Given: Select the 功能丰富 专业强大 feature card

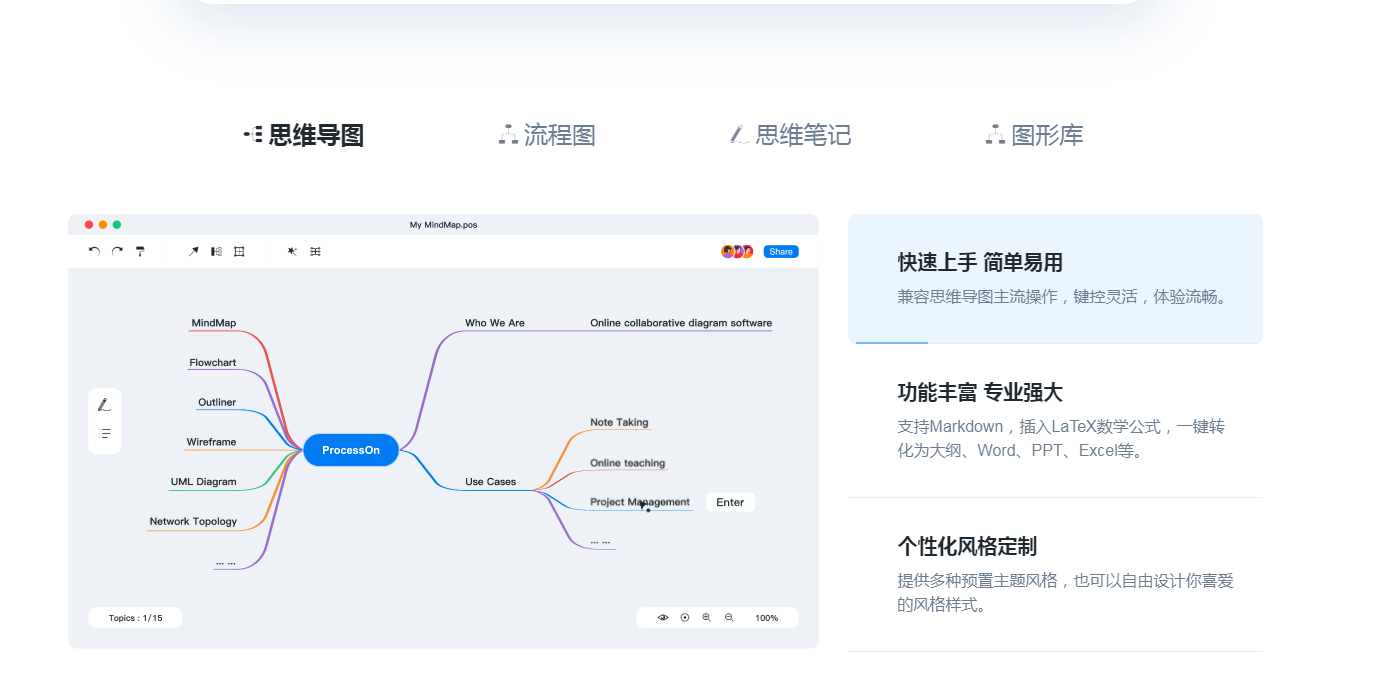Looking at the screenshot, I should [x=1055, y=421].
